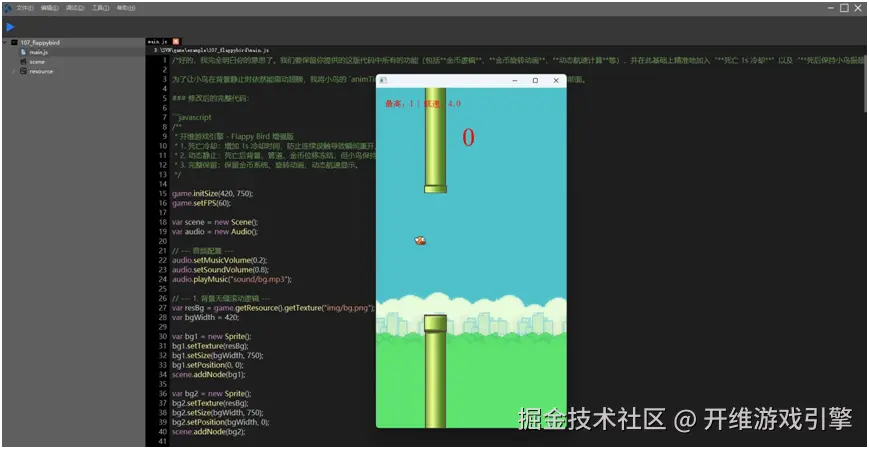The image size is (869, 449).
Task: Open the 调试(D) menu
Action: [x=75, y=8]
